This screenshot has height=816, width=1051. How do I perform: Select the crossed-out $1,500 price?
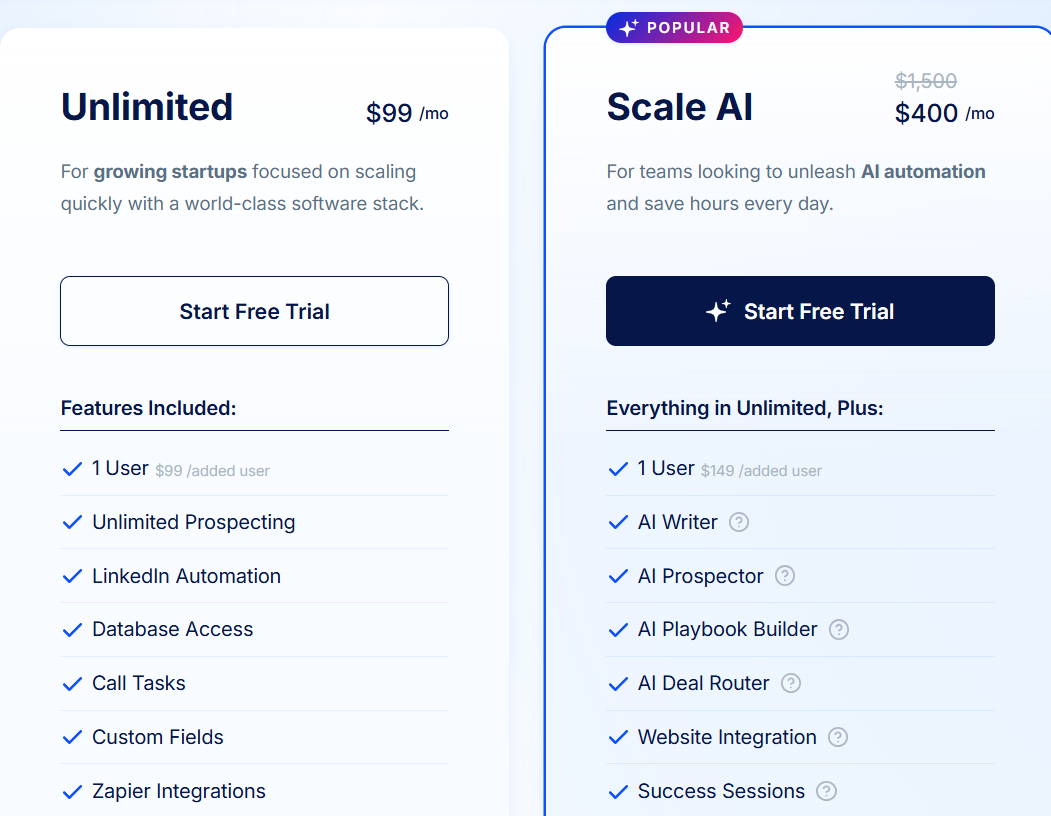pos(927,81)
